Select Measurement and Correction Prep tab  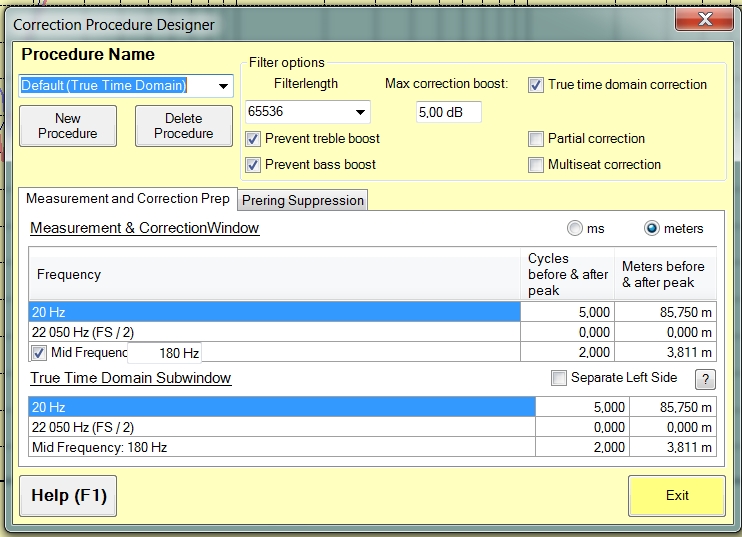pos(127,199)
